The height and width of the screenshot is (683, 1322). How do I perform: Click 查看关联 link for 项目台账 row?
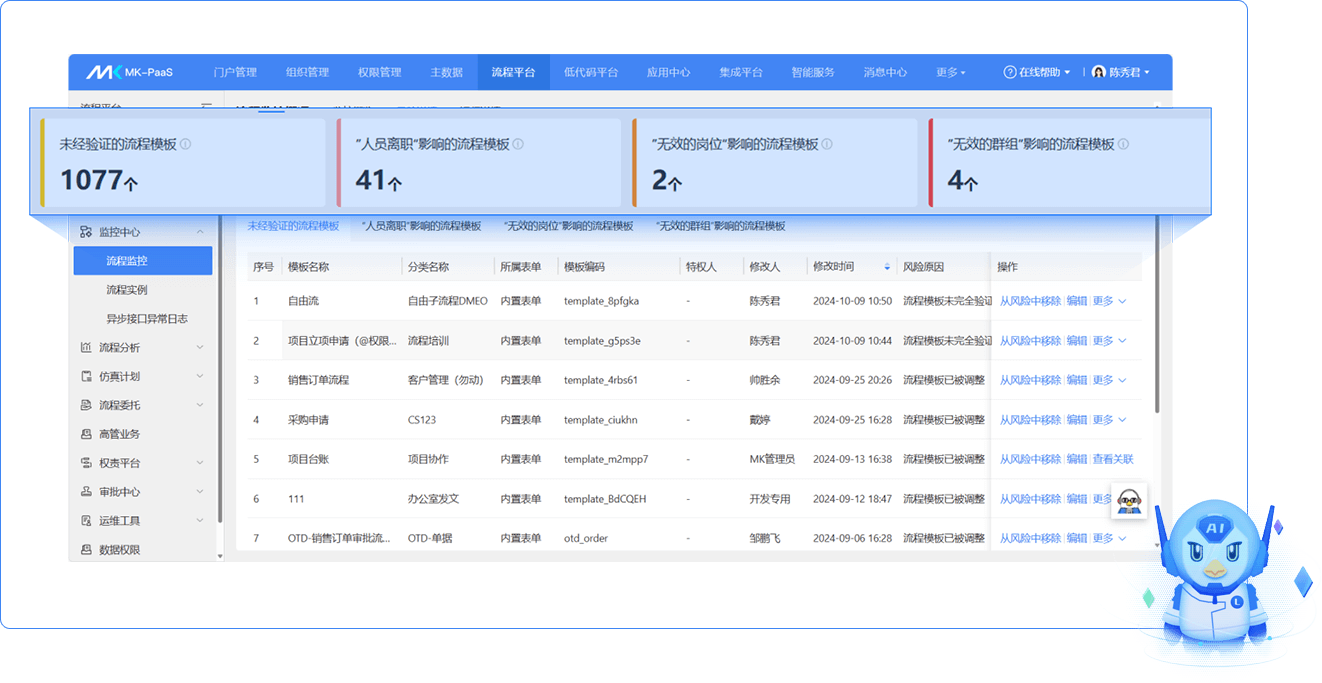(1113, 459)
